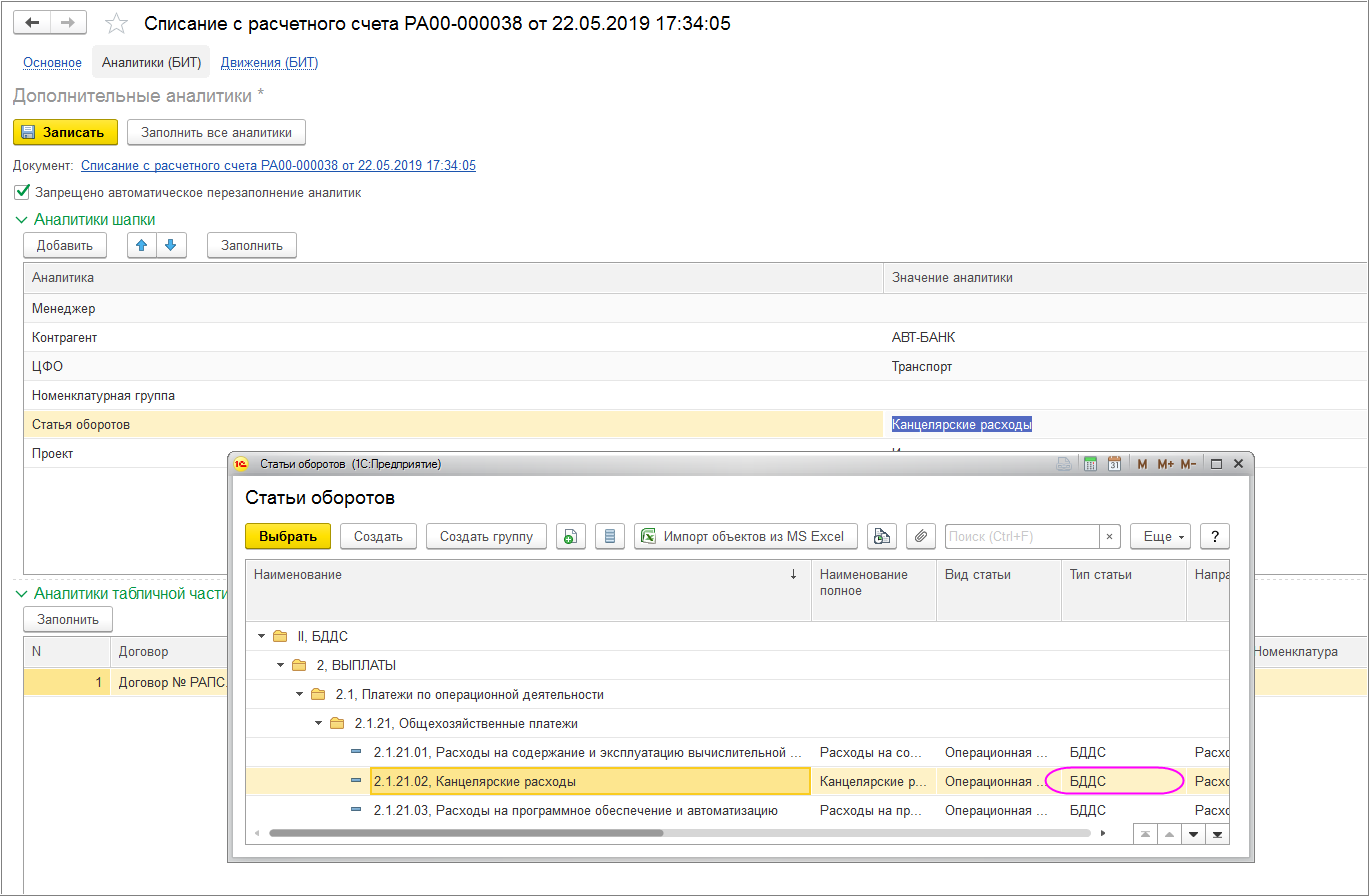The height and width of the screenshot is (896, 1369).
Task: Click the scrollbar right arrow in the list
Action: tap(1103, 832)
